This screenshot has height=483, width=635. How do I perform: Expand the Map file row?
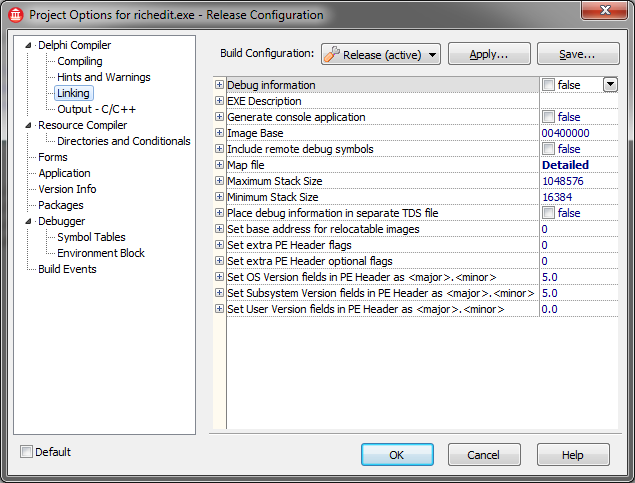coord(219,164)
